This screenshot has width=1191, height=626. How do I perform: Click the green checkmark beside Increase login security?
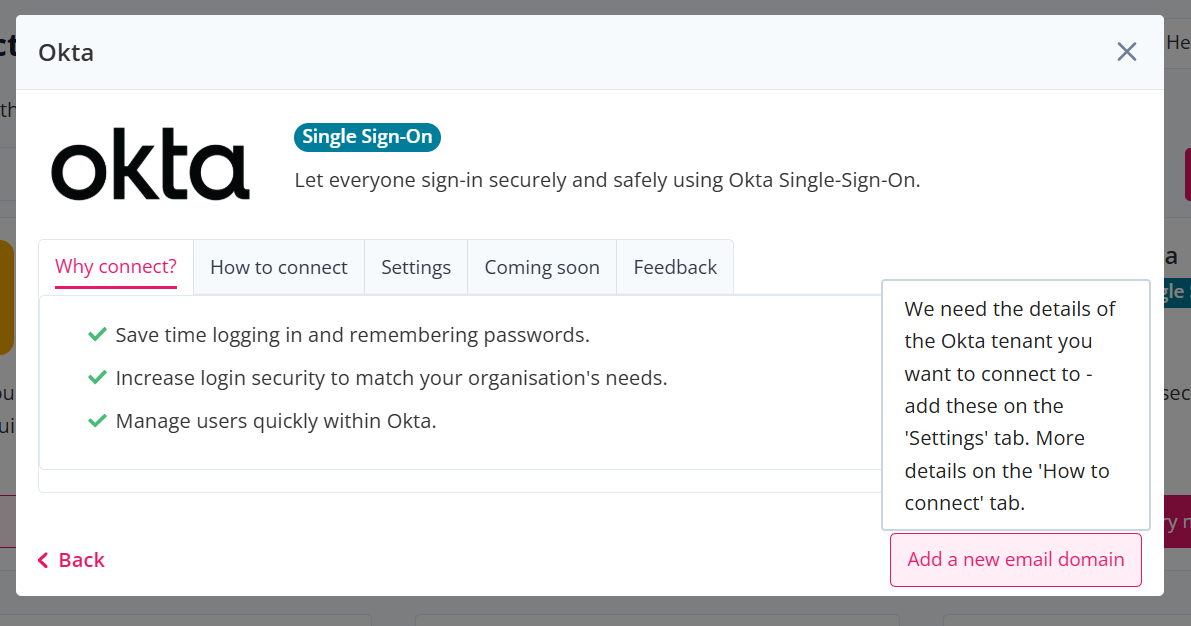[x=97, y=378]
